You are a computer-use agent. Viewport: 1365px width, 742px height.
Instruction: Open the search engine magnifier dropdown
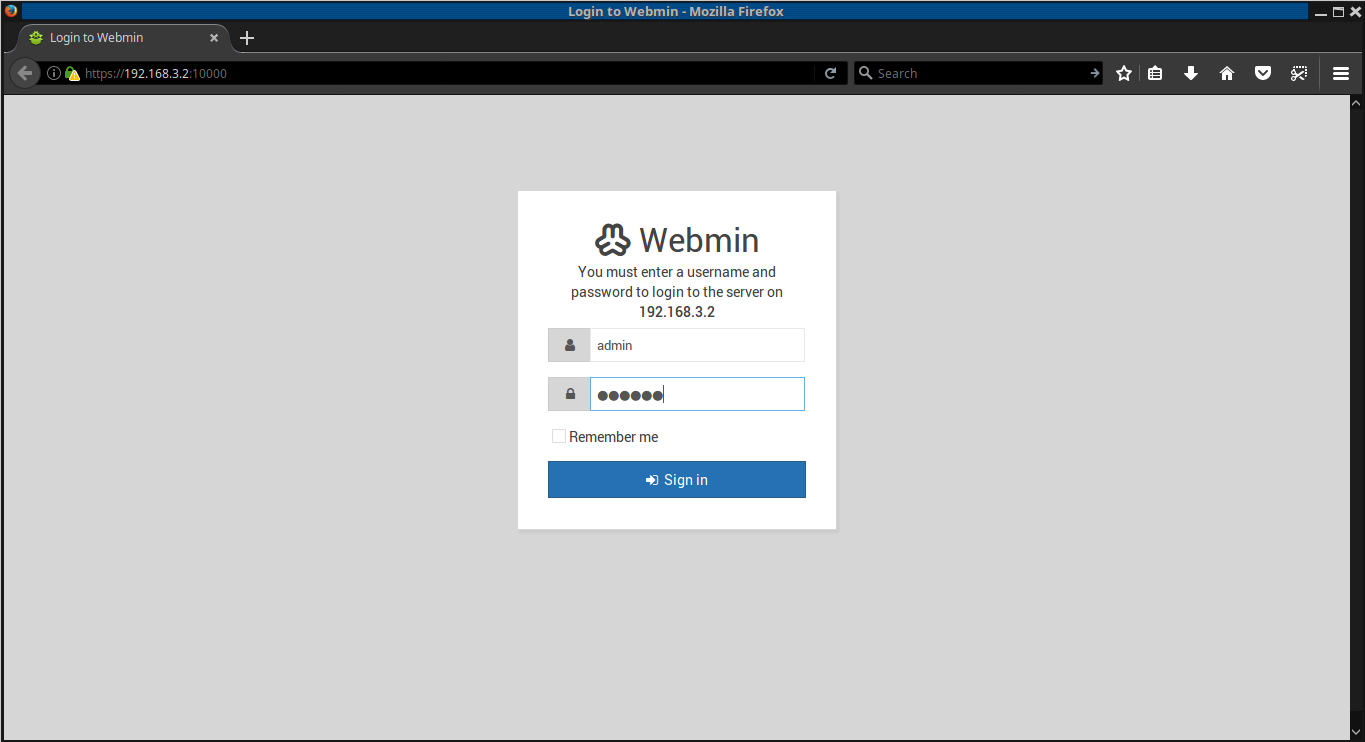coord(867,72)
